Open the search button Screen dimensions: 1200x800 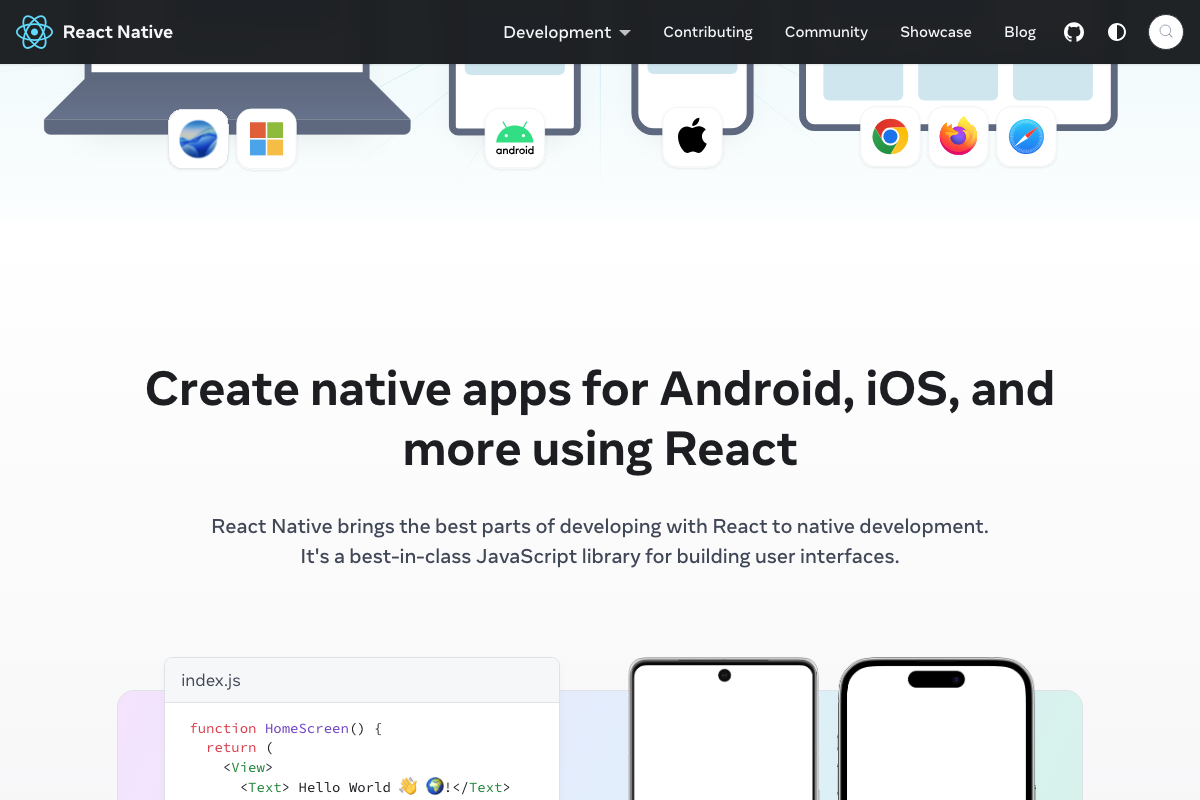(1166, 32)
